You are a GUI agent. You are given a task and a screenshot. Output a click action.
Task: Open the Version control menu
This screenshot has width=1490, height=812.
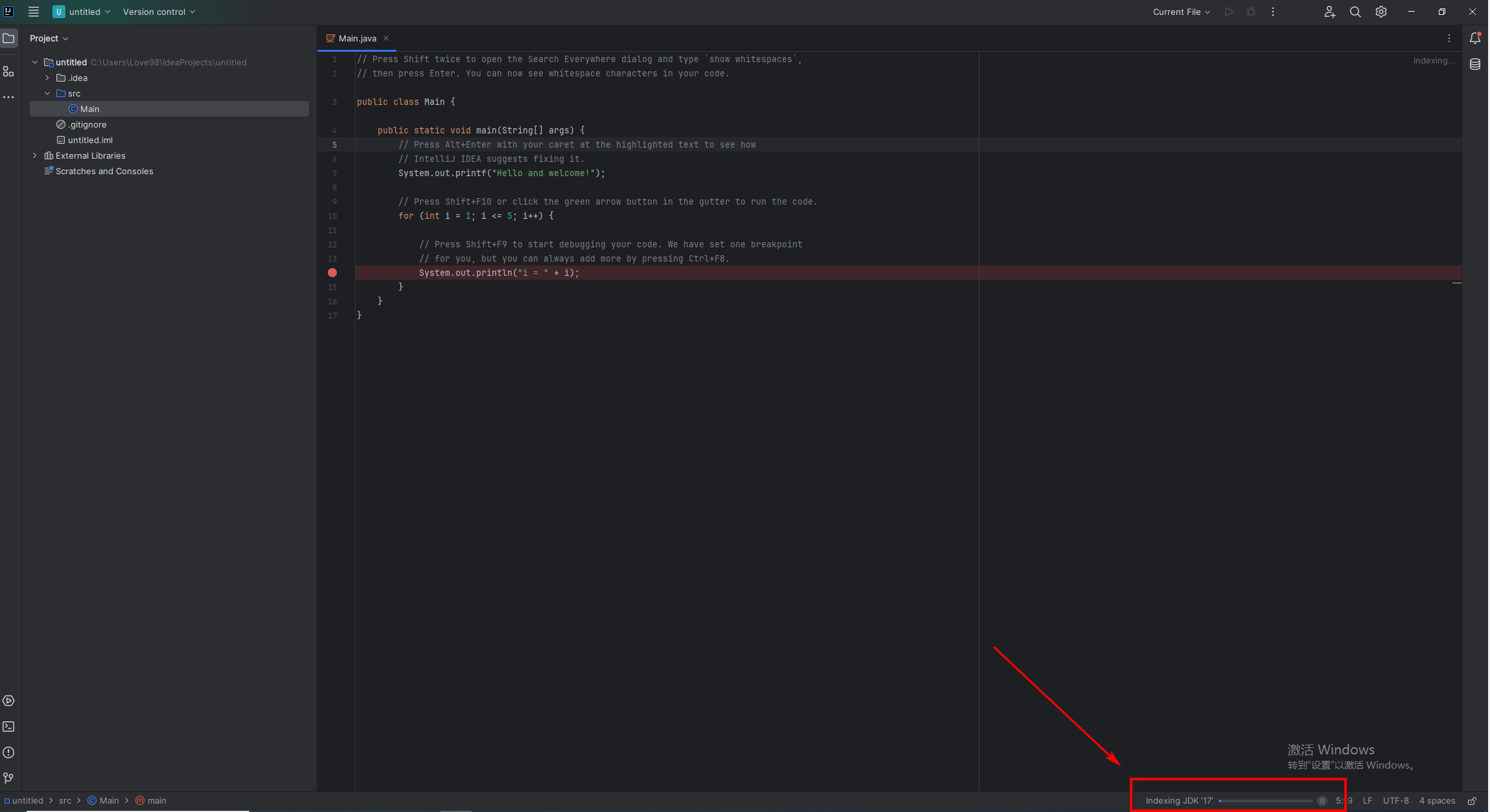point(159,12)
